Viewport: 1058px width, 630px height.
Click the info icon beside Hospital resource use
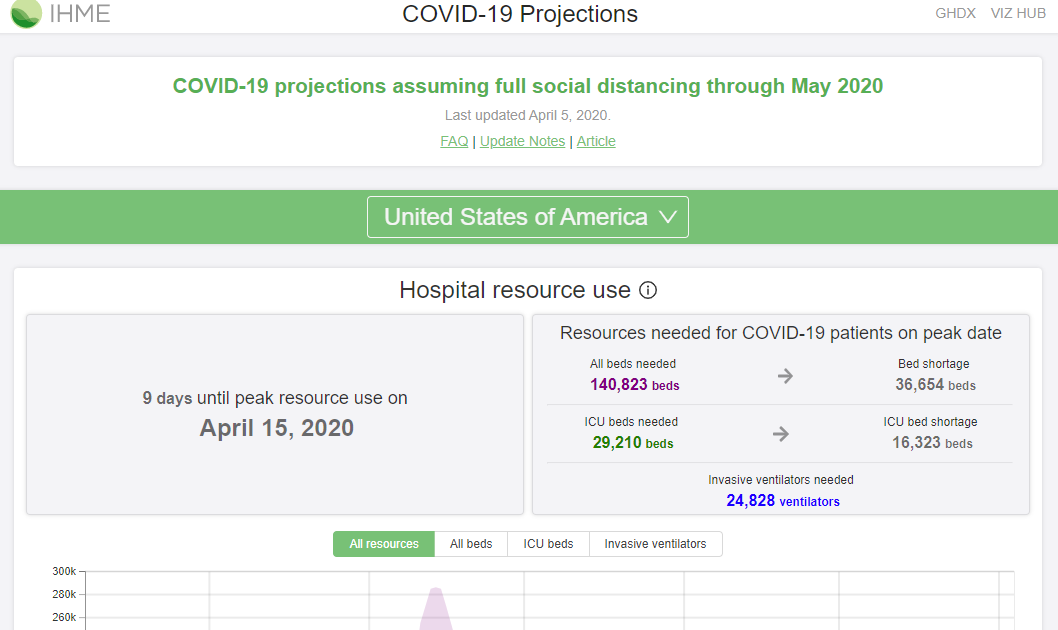pos(648,290)
